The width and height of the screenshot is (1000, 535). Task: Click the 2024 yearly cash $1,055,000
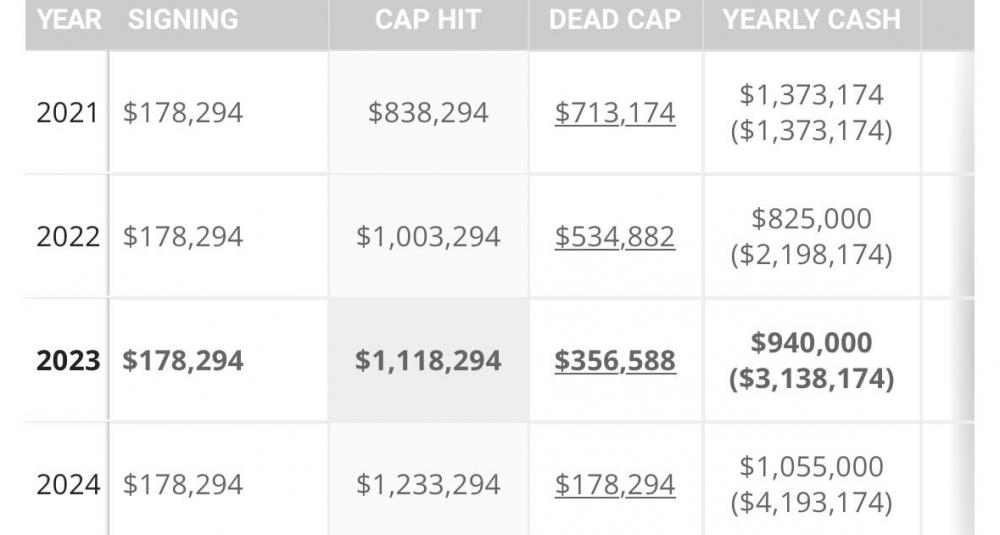pos(811,467)
